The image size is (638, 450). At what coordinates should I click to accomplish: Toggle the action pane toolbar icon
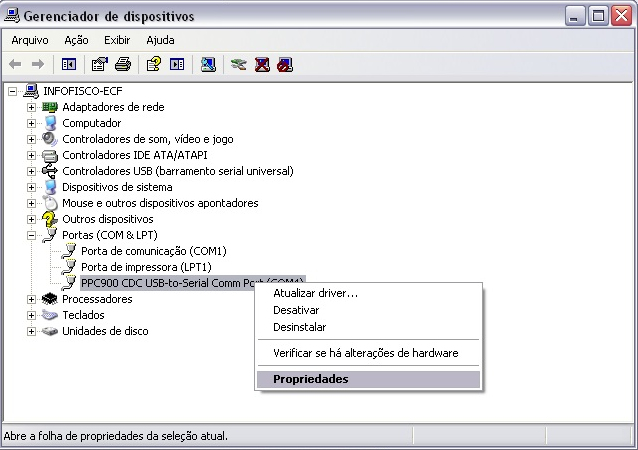tap(177, 64)
